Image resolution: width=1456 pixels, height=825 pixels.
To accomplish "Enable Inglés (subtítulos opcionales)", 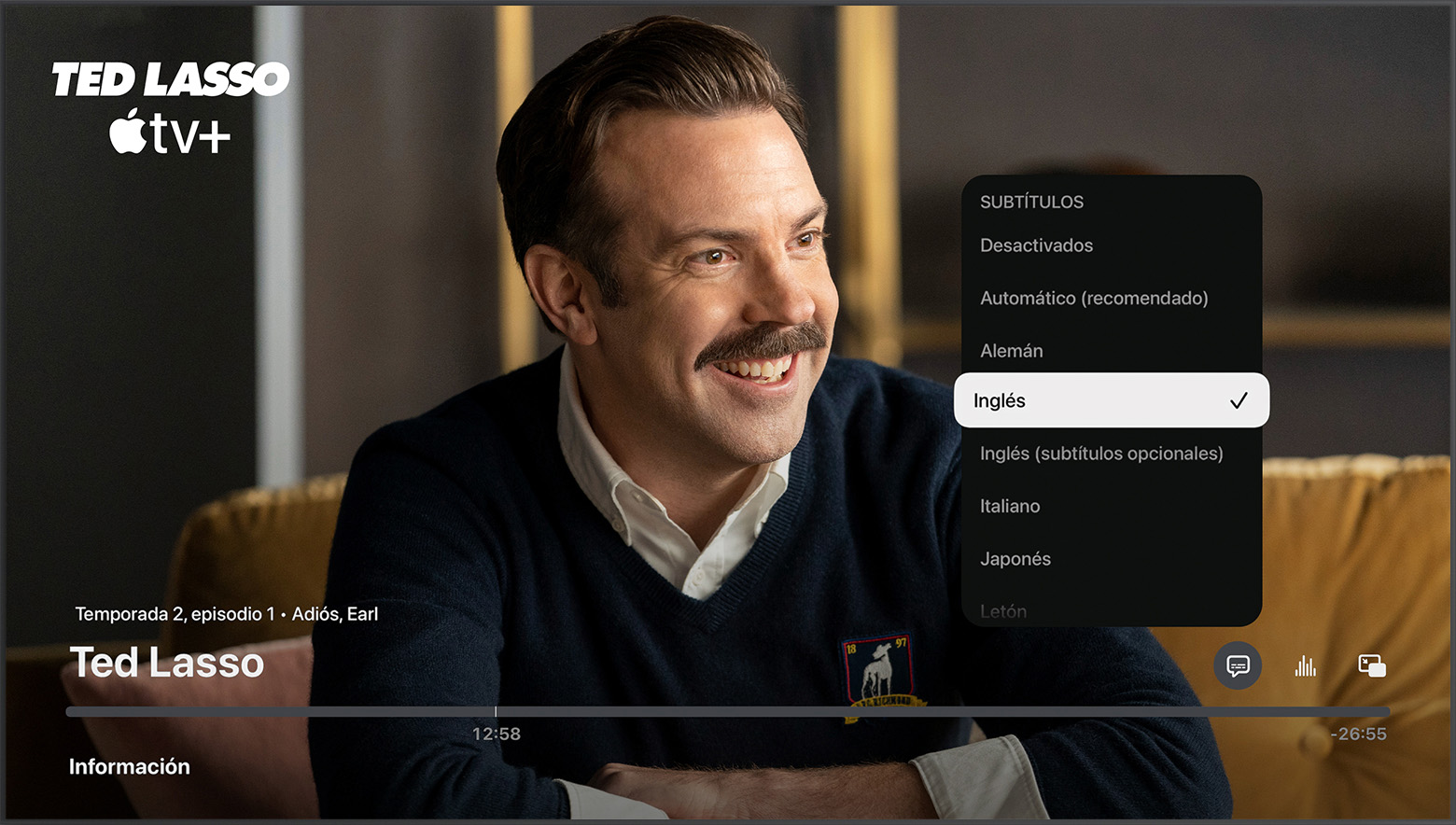I will click(x=1102, y=453).
